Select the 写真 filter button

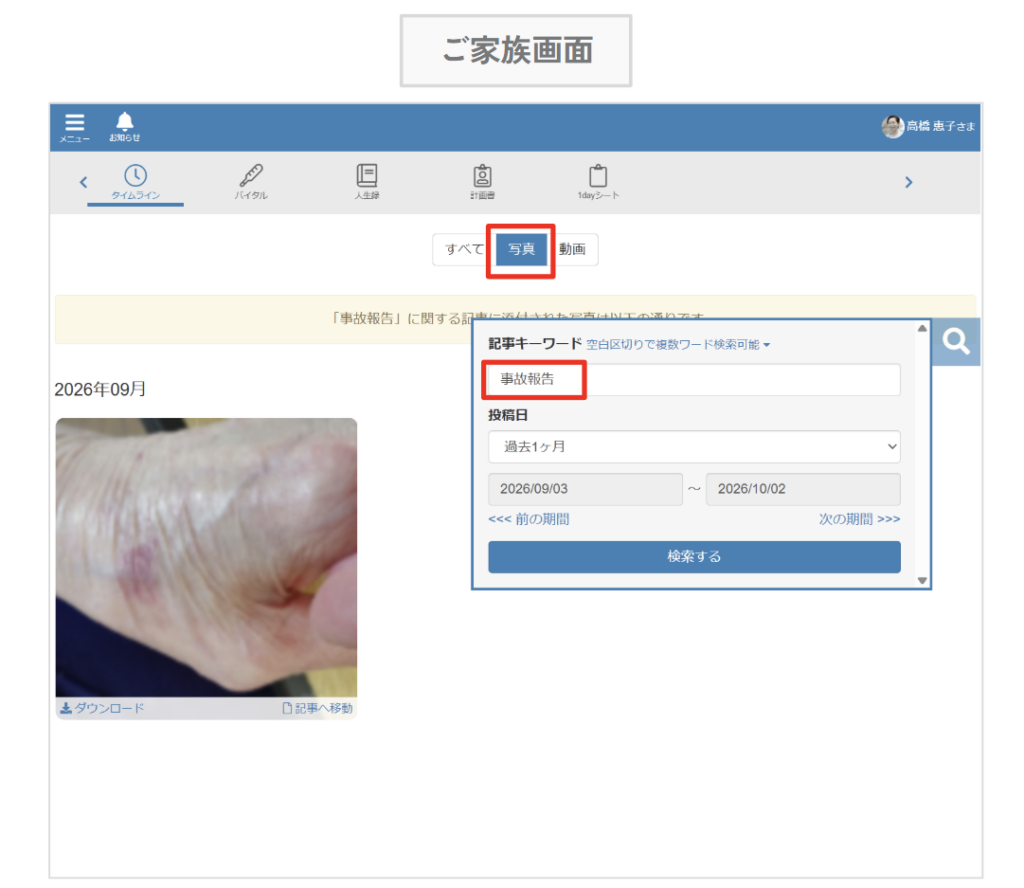(x=521, y=249)
